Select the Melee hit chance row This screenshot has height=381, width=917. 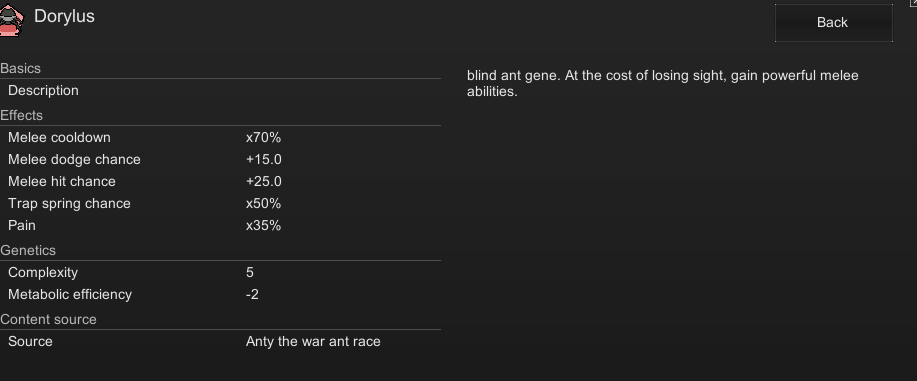(220, 181)
